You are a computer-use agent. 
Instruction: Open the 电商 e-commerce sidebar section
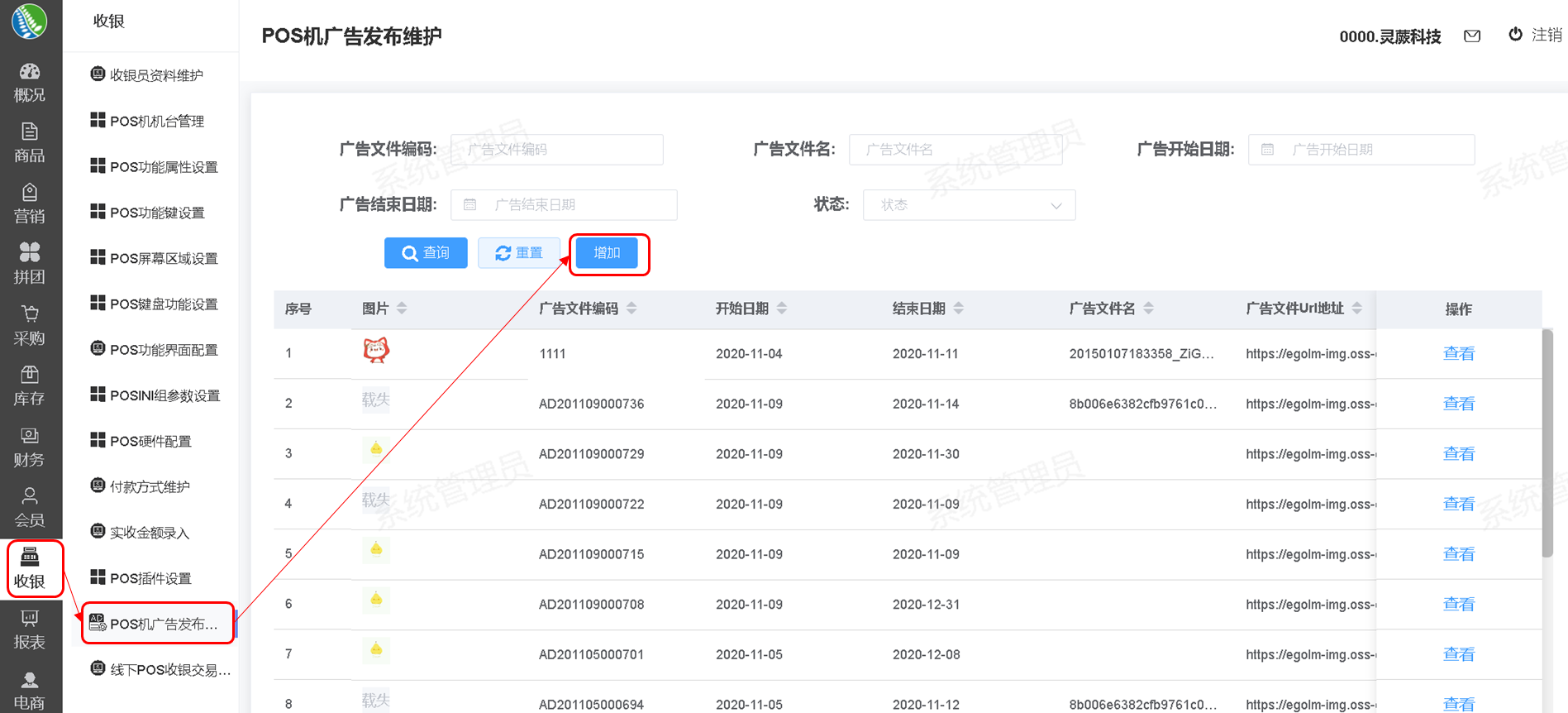tap(30, 691)
